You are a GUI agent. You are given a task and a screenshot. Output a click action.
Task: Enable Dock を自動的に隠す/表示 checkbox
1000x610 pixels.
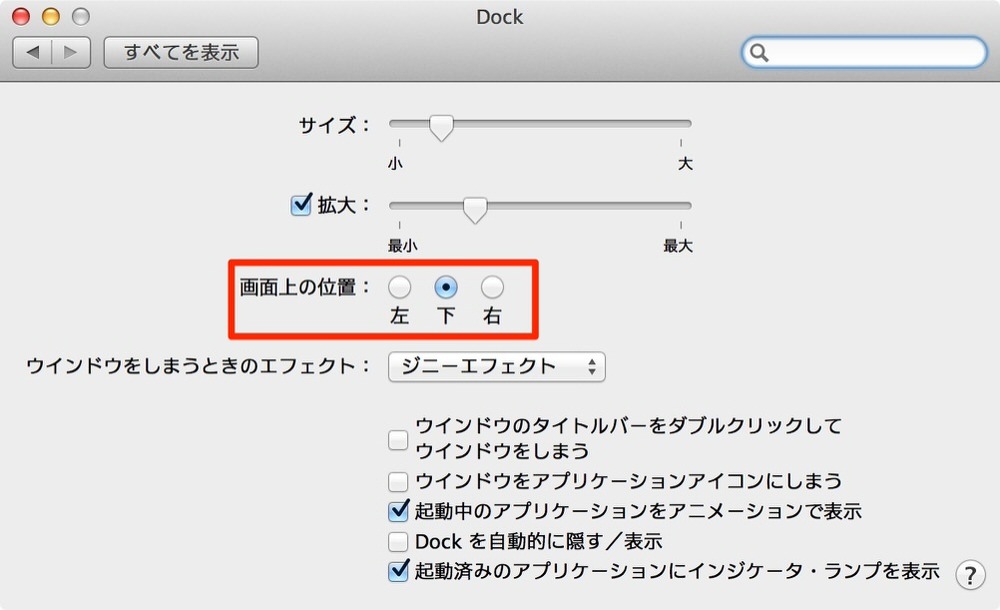(x=398, y=541)
